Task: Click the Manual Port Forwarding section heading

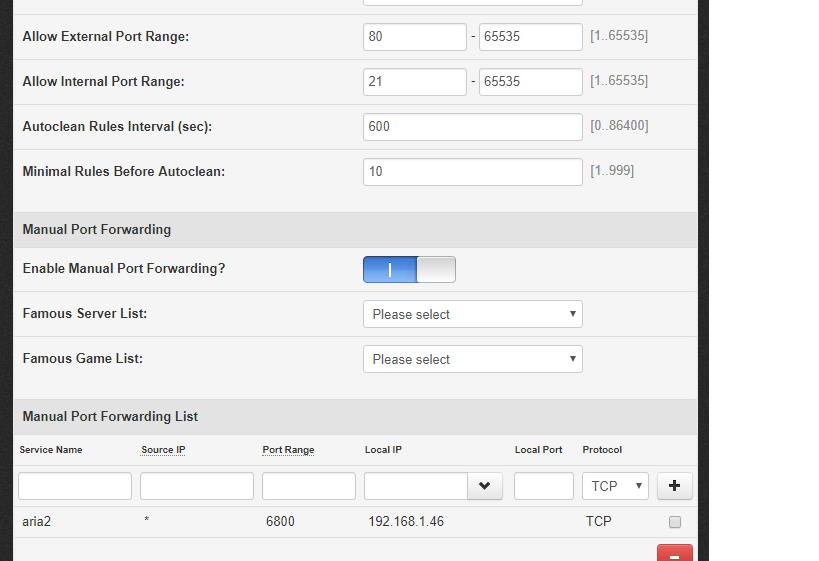Action: [x=97, y=229]
